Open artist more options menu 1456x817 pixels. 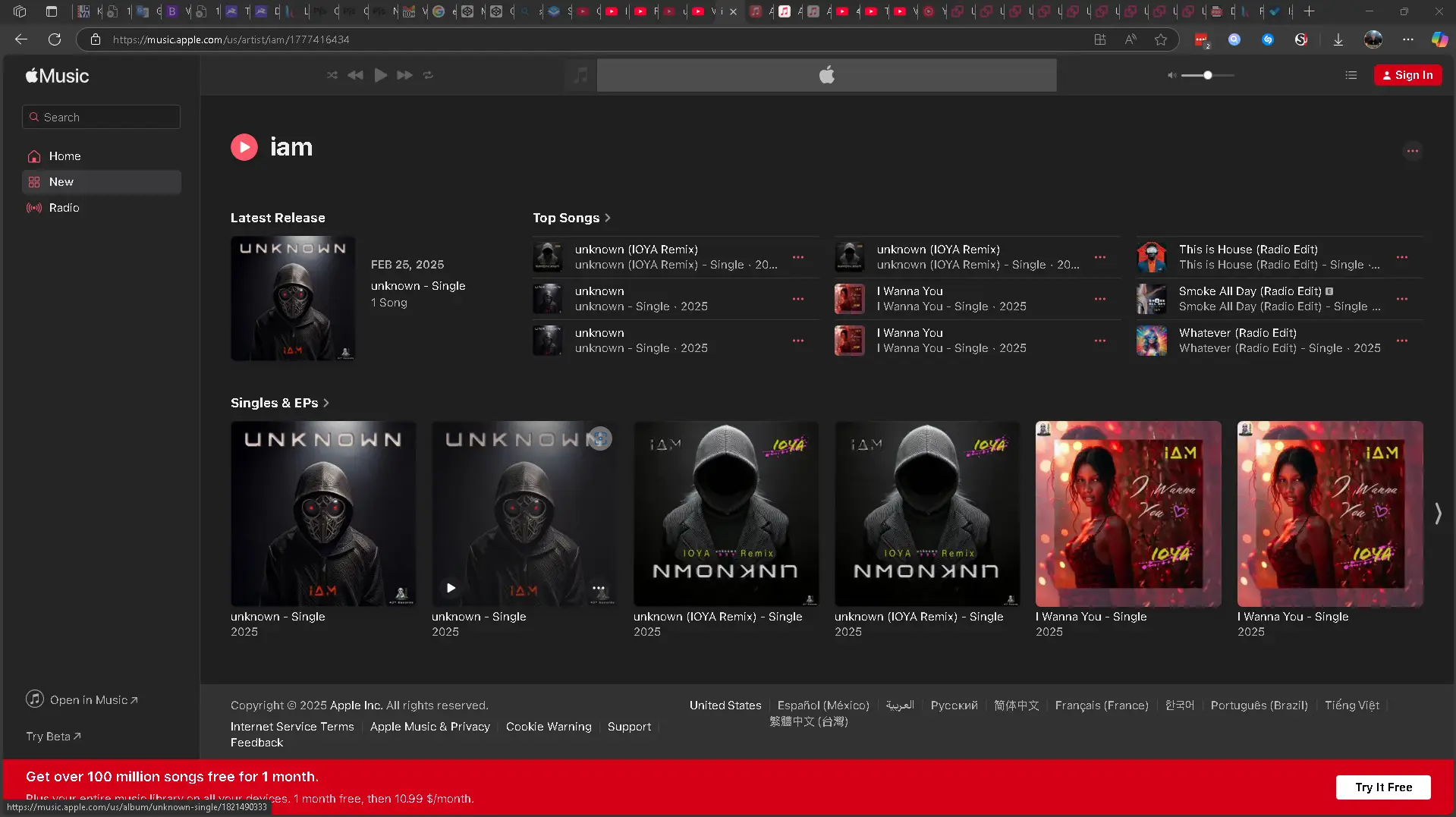coord(1412,151)
